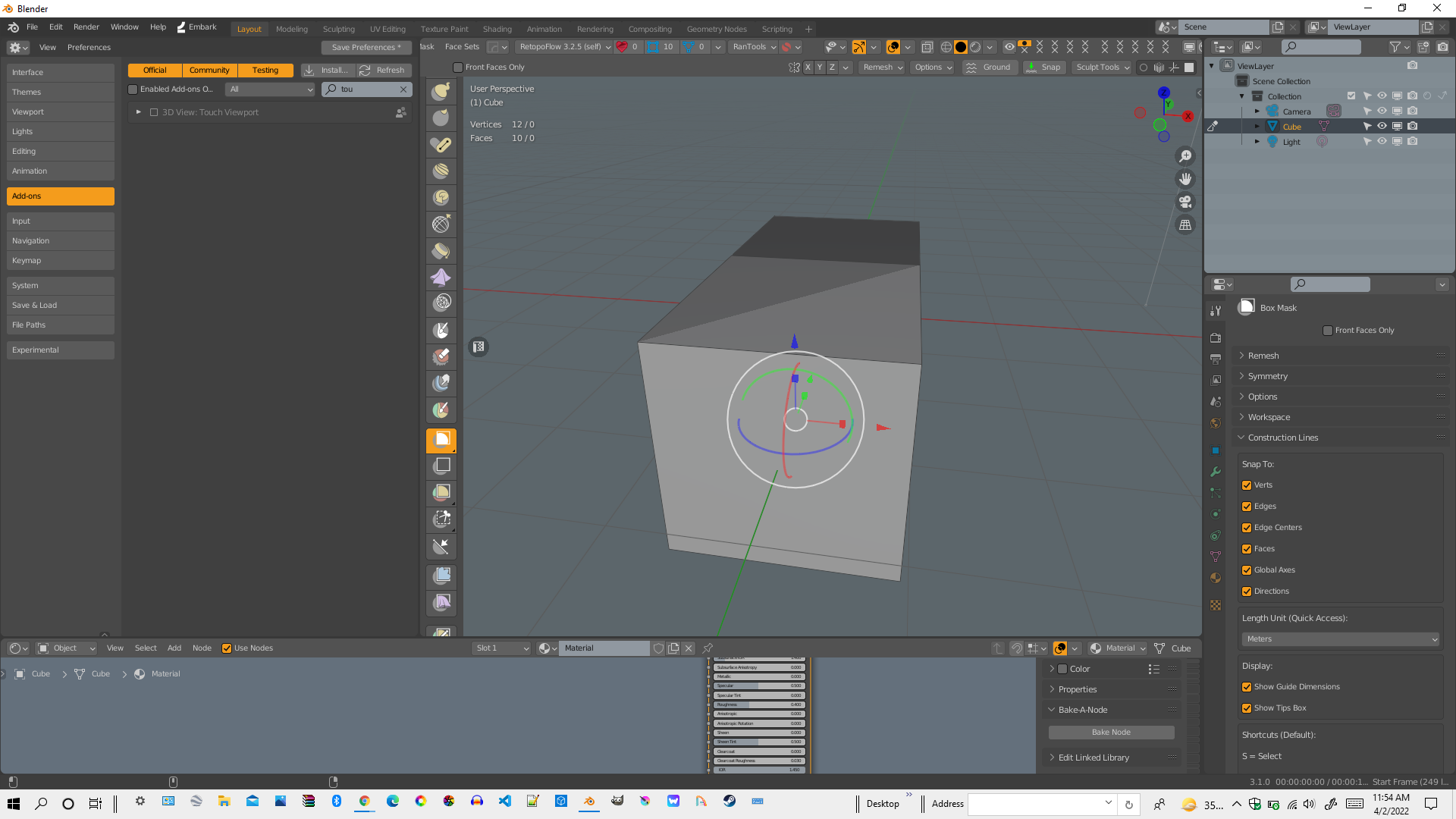1456x819 pixels.
Task: Enable the Enabled Add-ons Only checkbox
Action: 133,89
